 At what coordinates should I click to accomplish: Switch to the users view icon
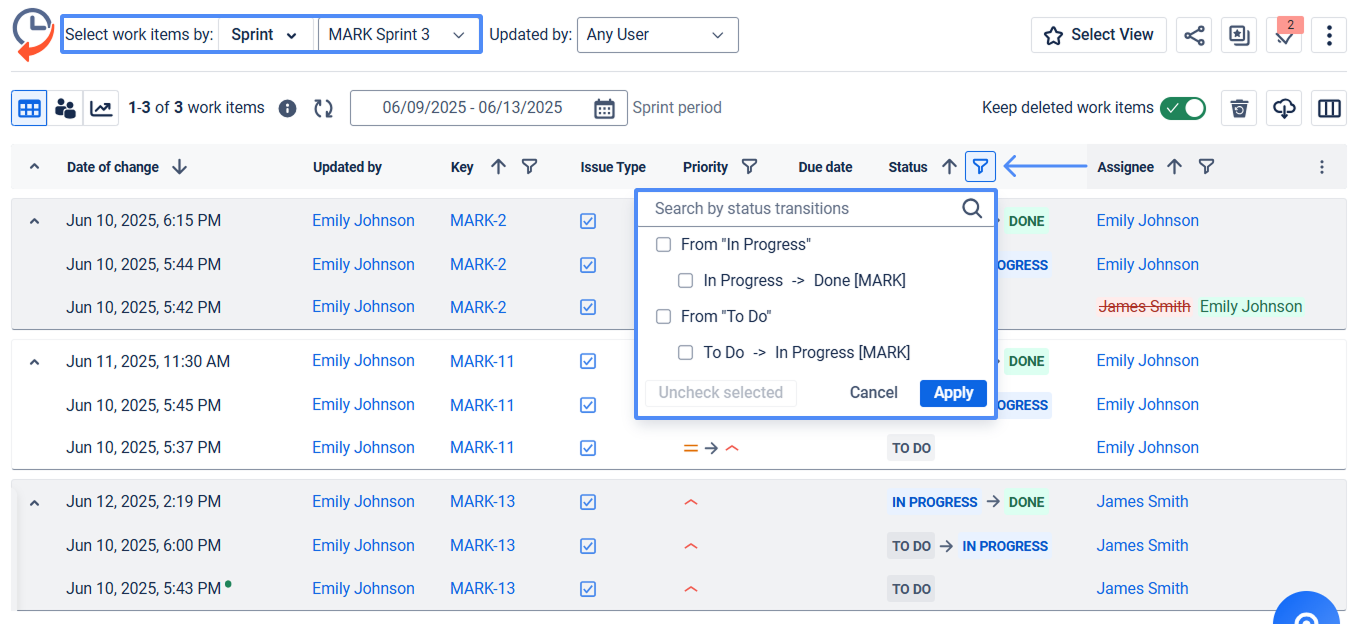pyautogui.click(x=65, y=108)
